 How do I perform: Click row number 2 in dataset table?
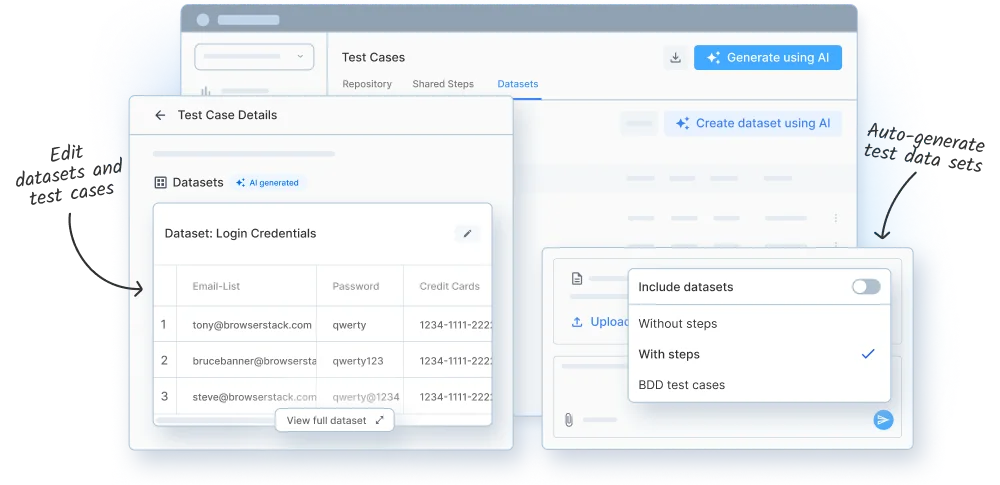(164, 361)
